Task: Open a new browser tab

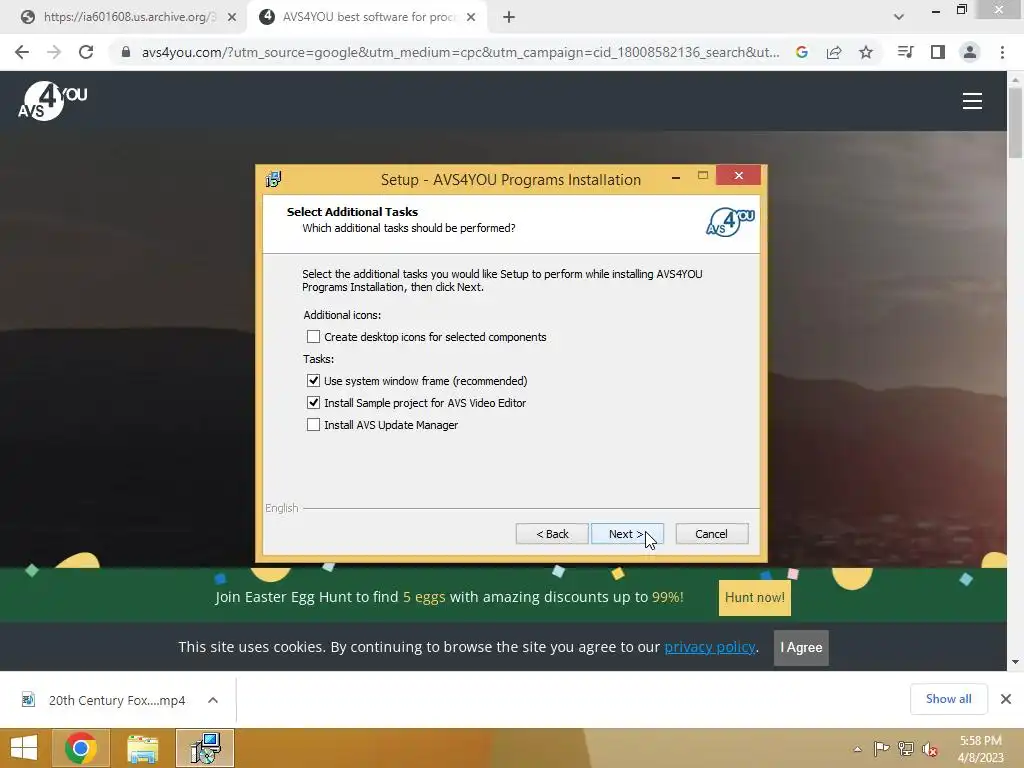Action: 509,17
